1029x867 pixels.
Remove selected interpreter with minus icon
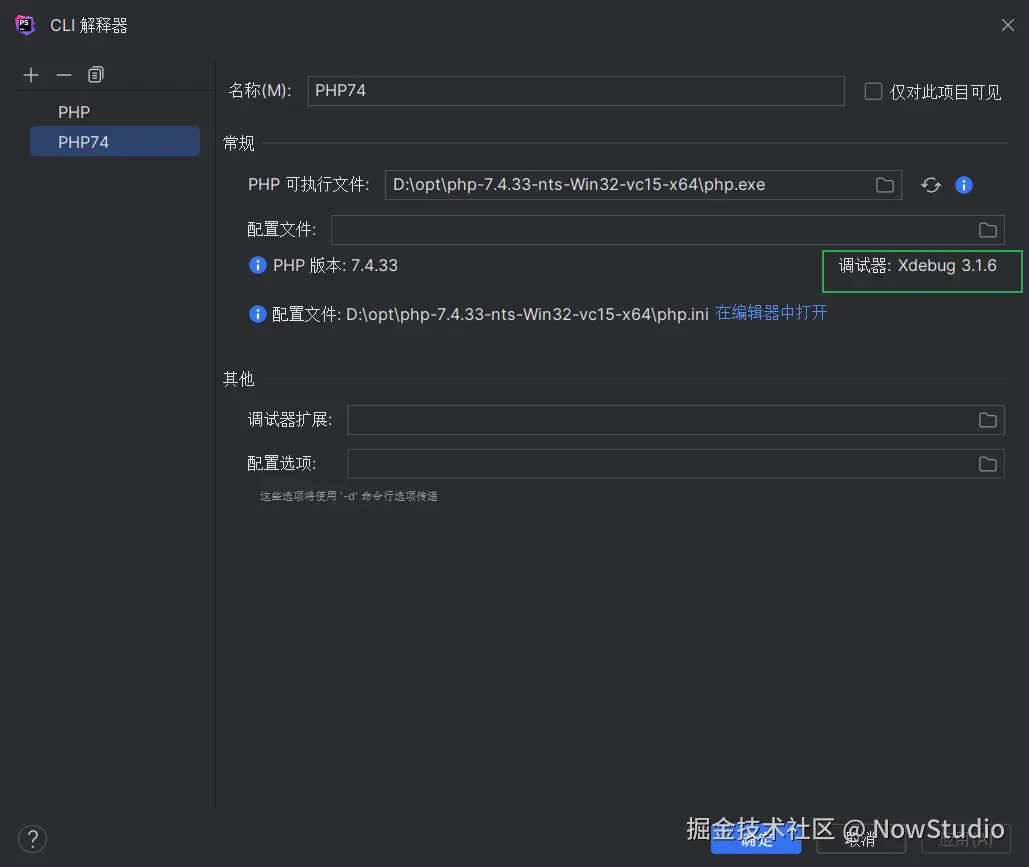pos(64,75)
